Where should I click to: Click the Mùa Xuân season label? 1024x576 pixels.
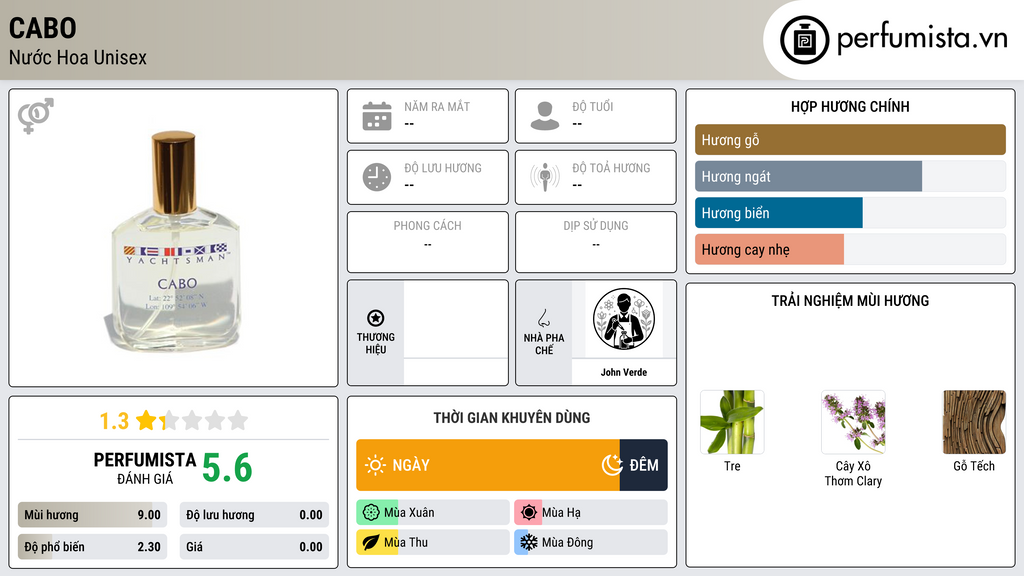[x=409, y=513]
